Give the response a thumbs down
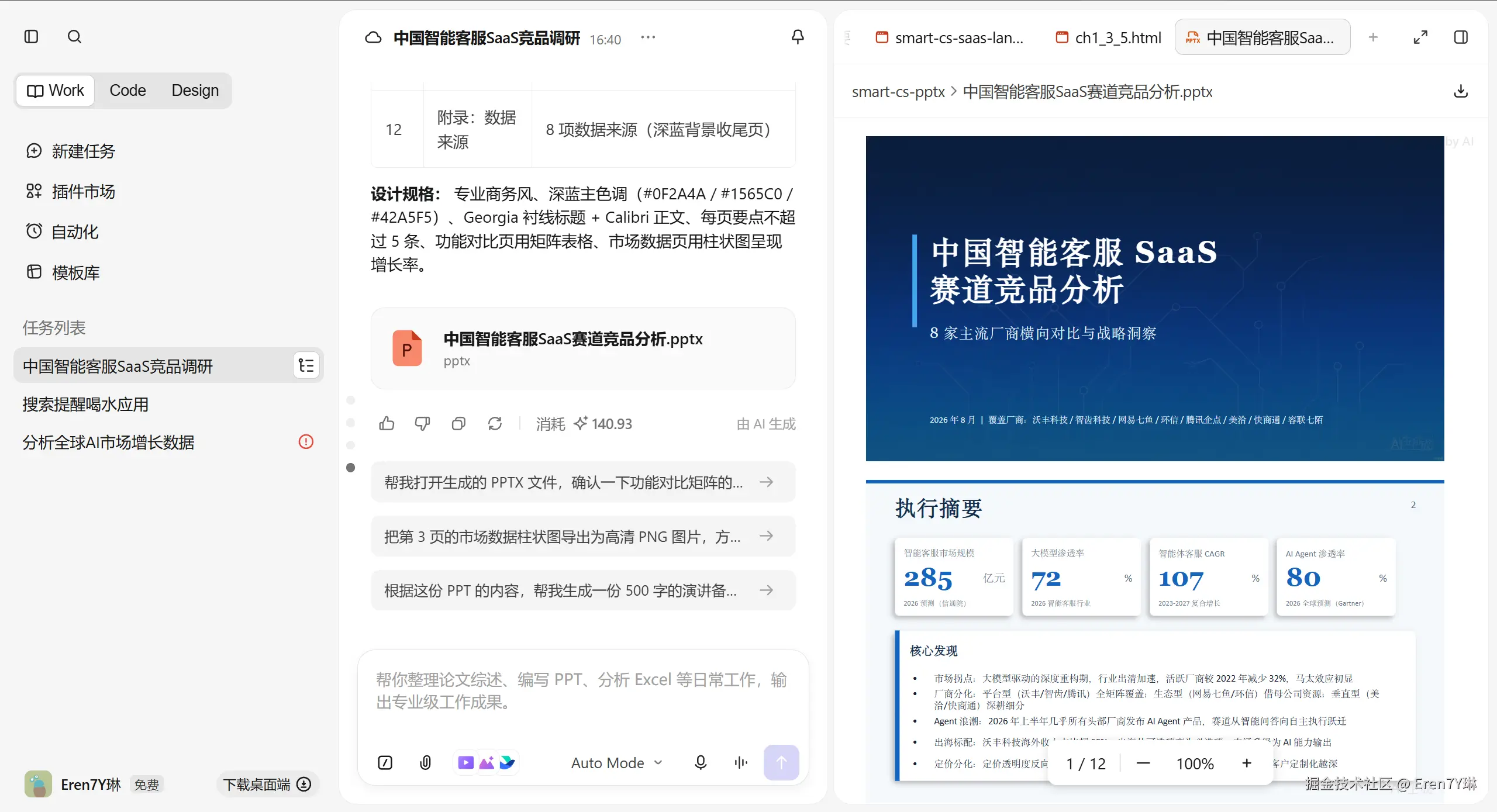1497x812 pixels. pyautogui.click(x=422, y=424)
